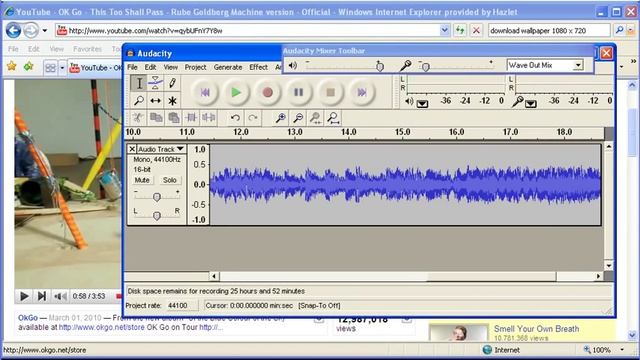Click the Trim outside selection icon
This screenshot has height=360, width=640.
click(x=191, y=118)
